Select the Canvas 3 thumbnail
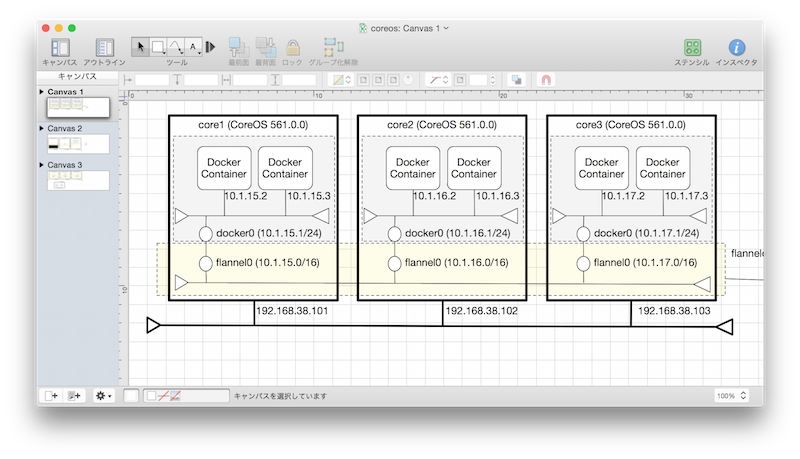The height and width of the screenshot is (459, 800). pos(78,181)
